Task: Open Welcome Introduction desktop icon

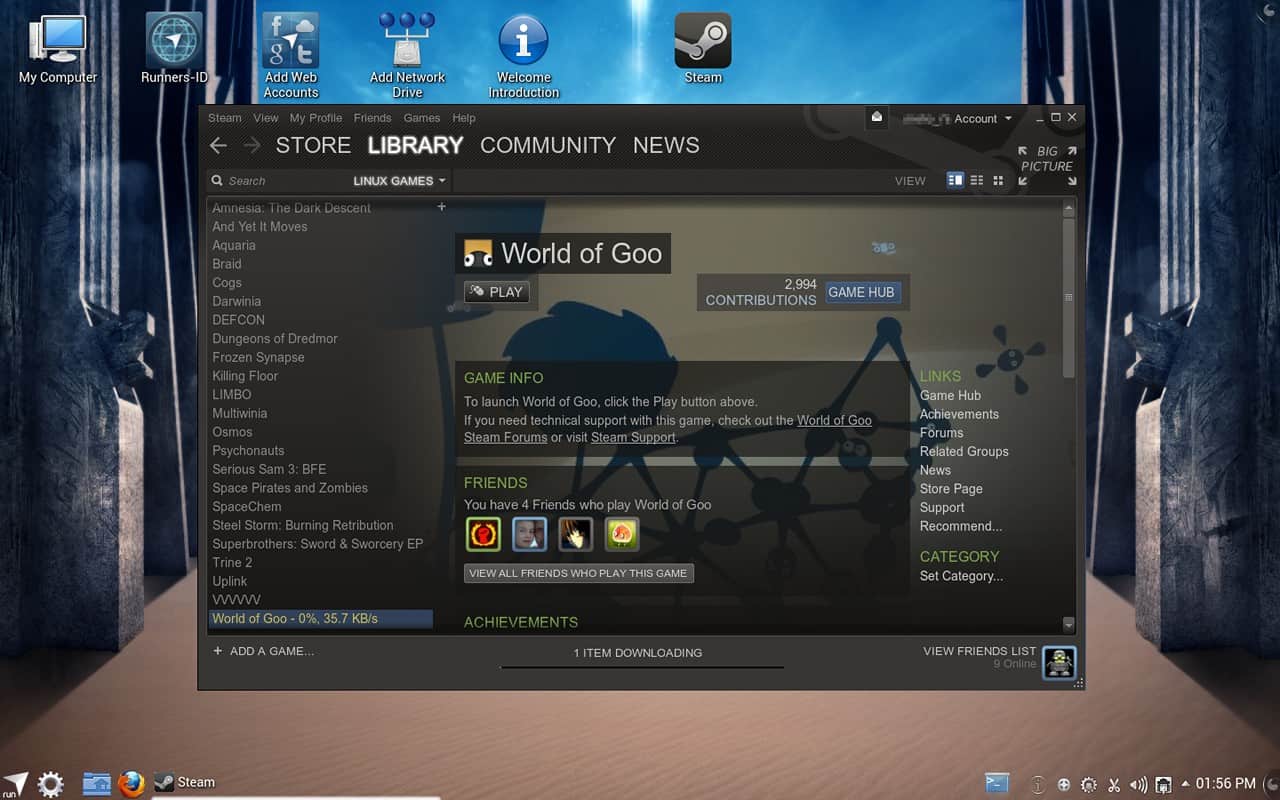Action: click(x=524, y=56)
